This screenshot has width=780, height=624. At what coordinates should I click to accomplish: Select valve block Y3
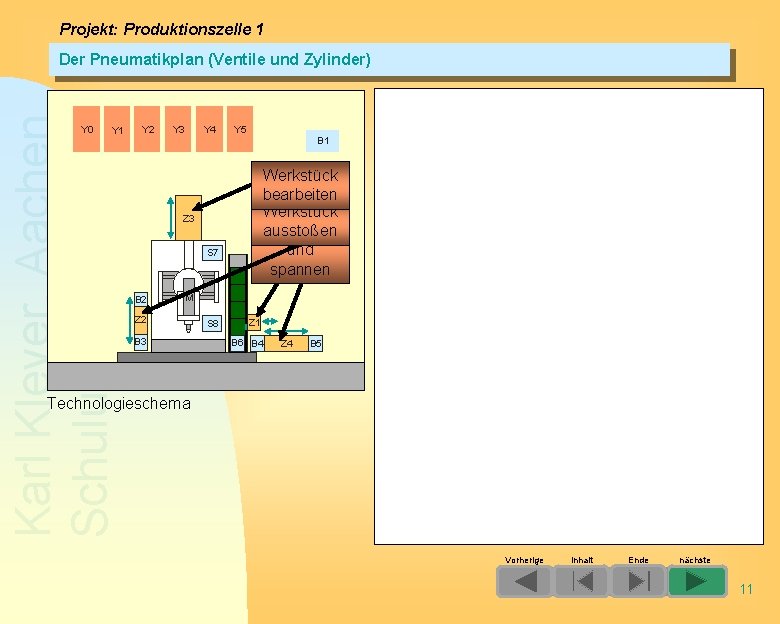[x=178, y=129]
